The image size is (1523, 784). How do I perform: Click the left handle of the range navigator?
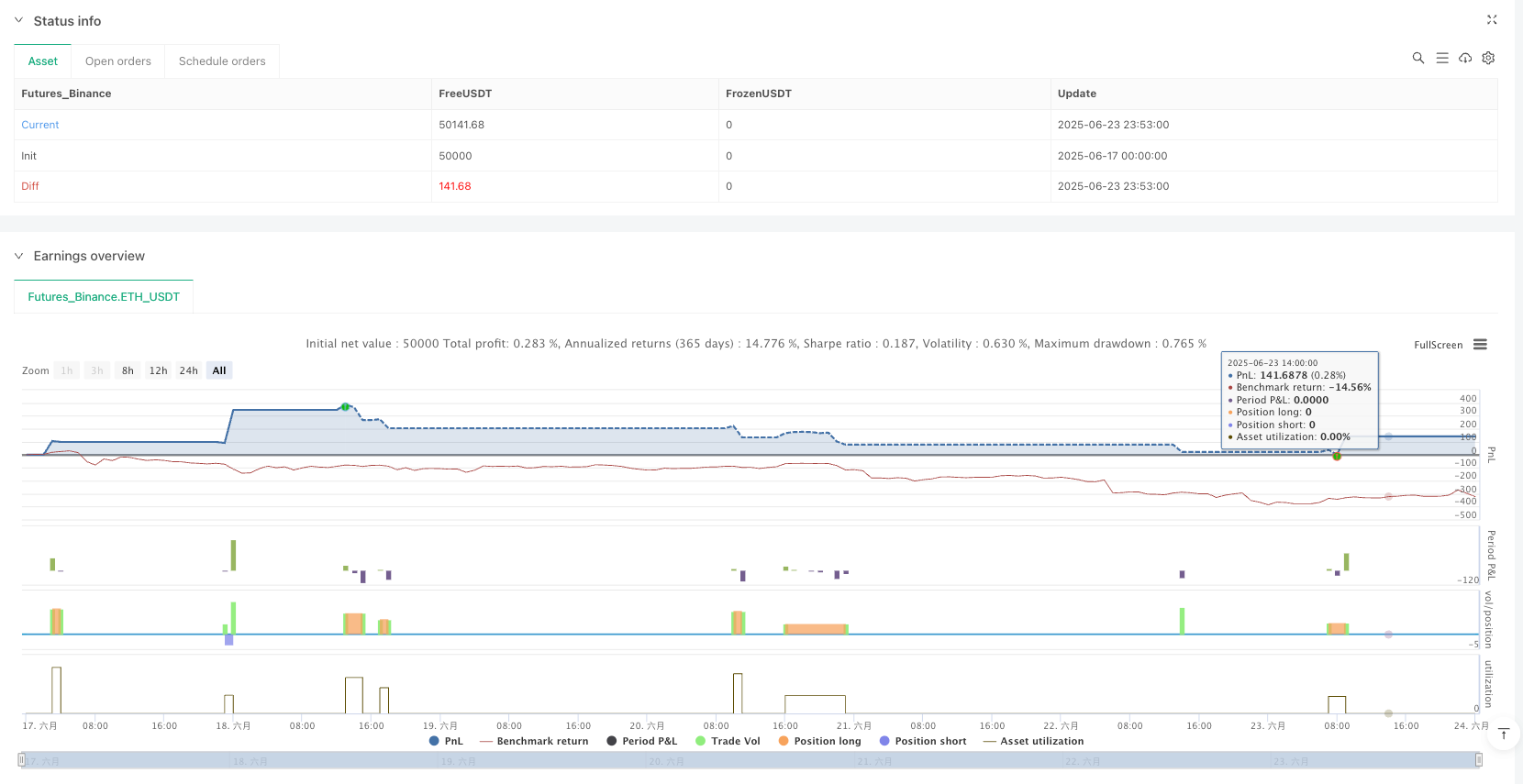(22, 760)
